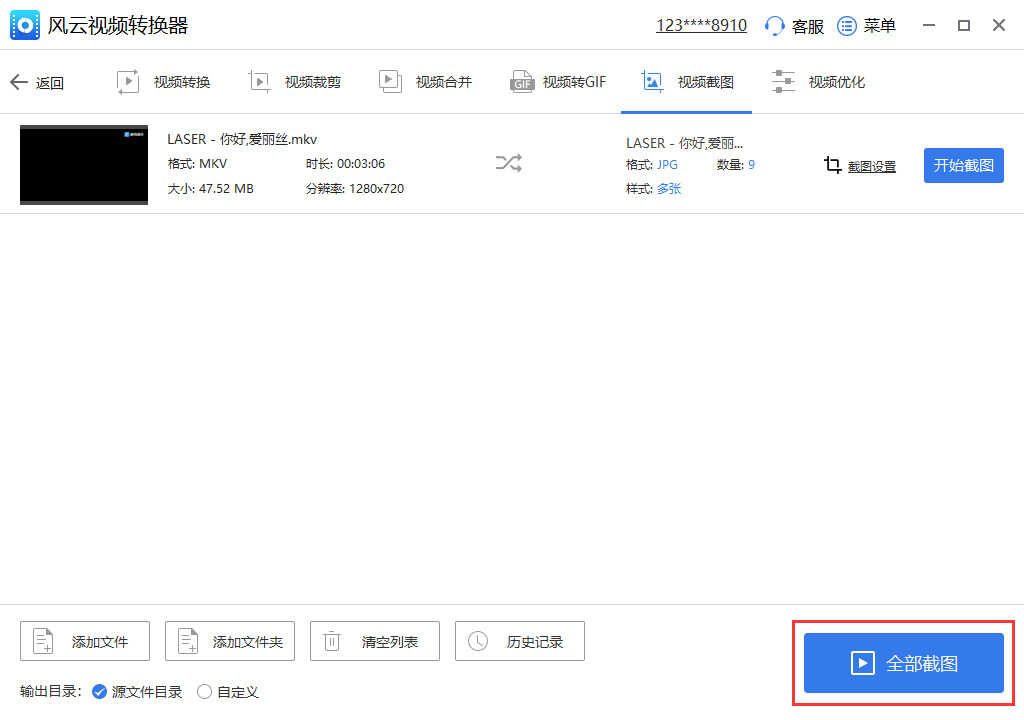Viewport: 1024px width, 720px height.
Task: Click the video thumbnail preview
Action: 84,165
